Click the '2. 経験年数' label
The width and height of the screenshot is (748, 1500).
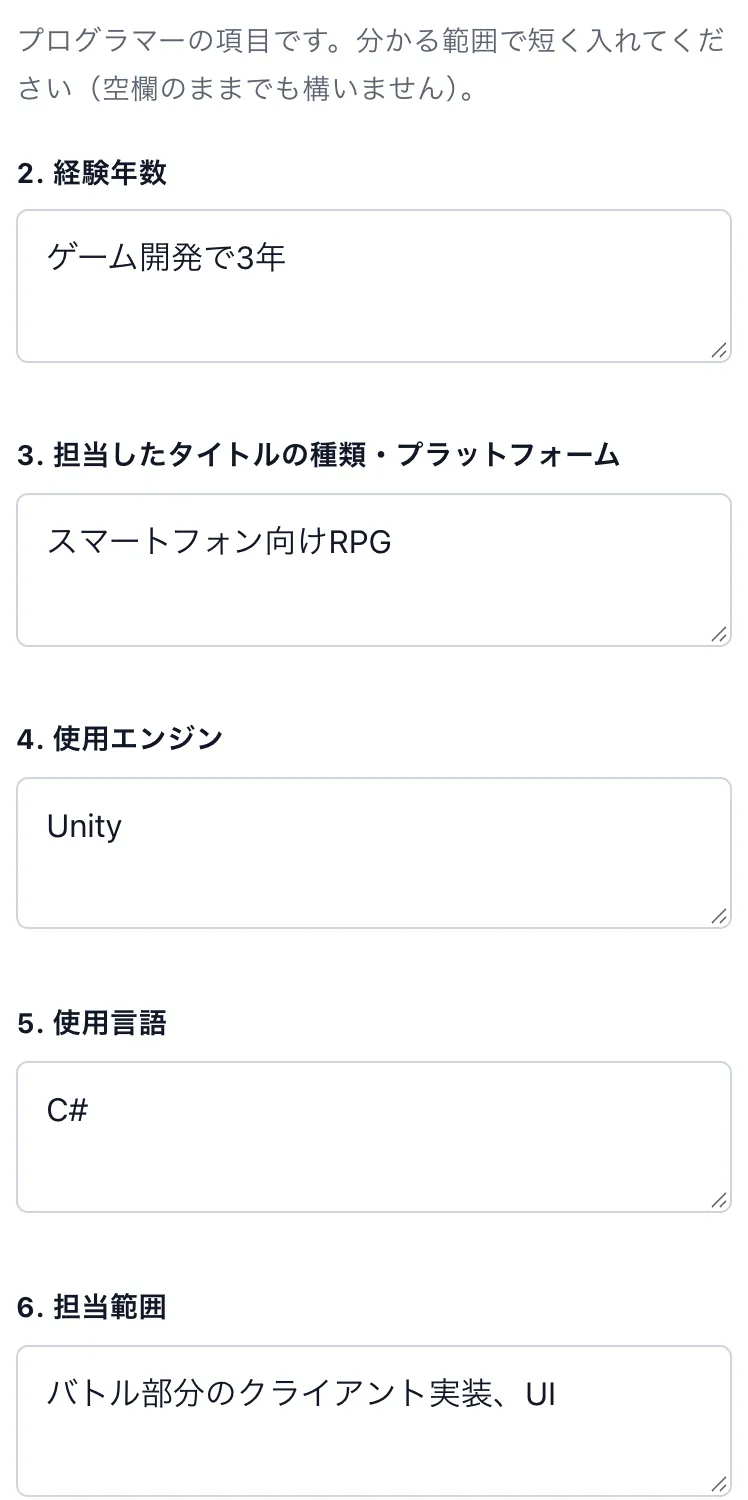pos(92,173)
